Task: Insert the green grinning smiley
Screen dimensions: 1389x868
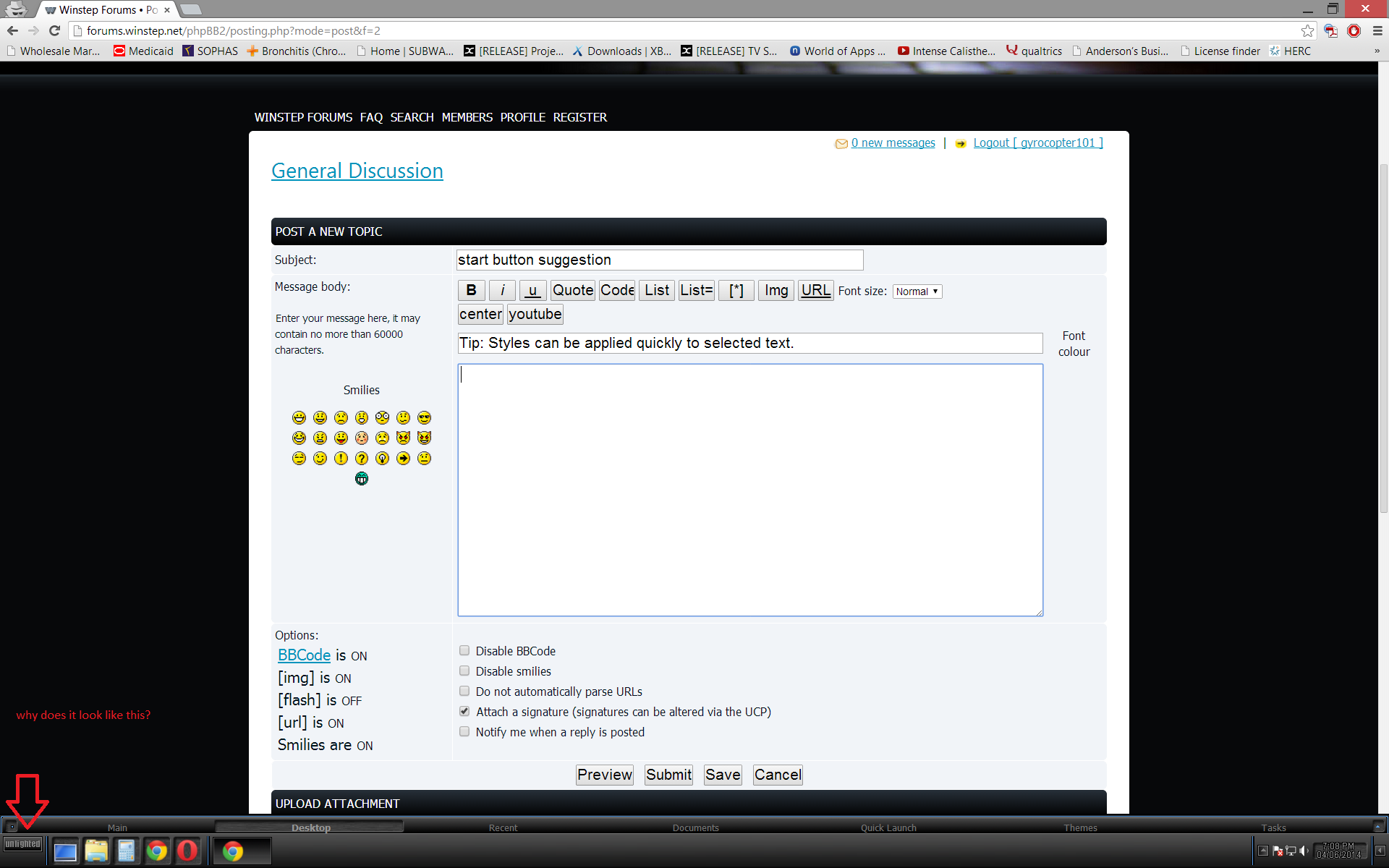Action: point(362,478)
